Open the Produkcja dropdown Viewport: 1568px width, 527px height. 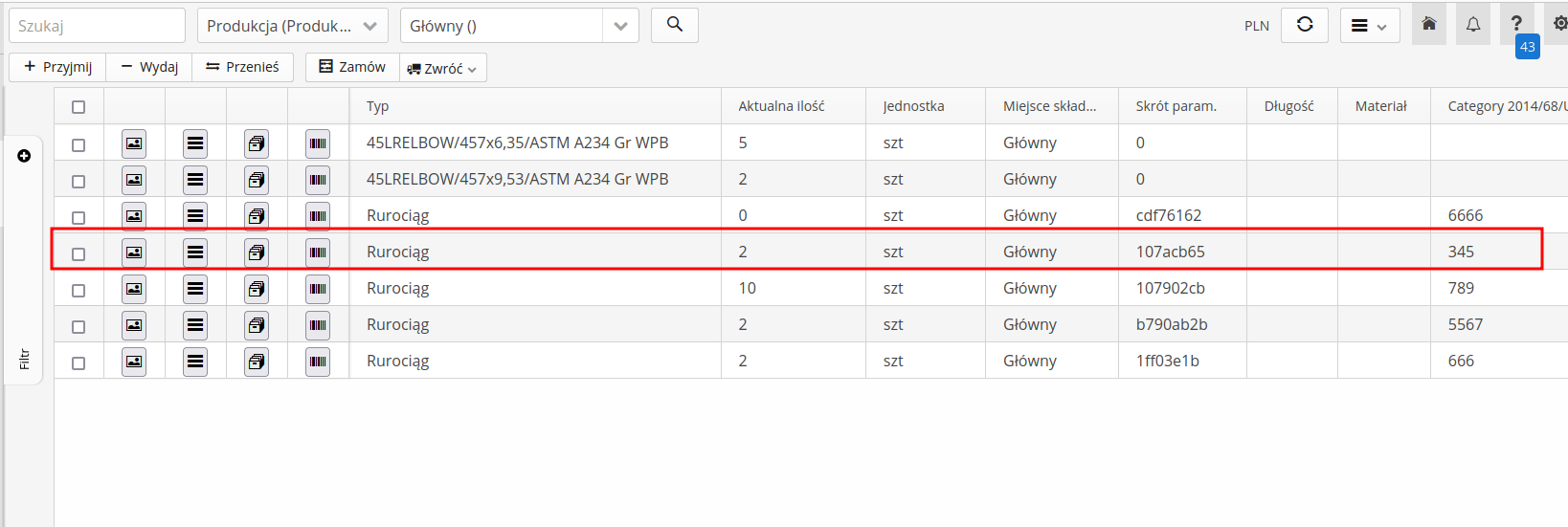pyautogui.click(x=292, y=26)
